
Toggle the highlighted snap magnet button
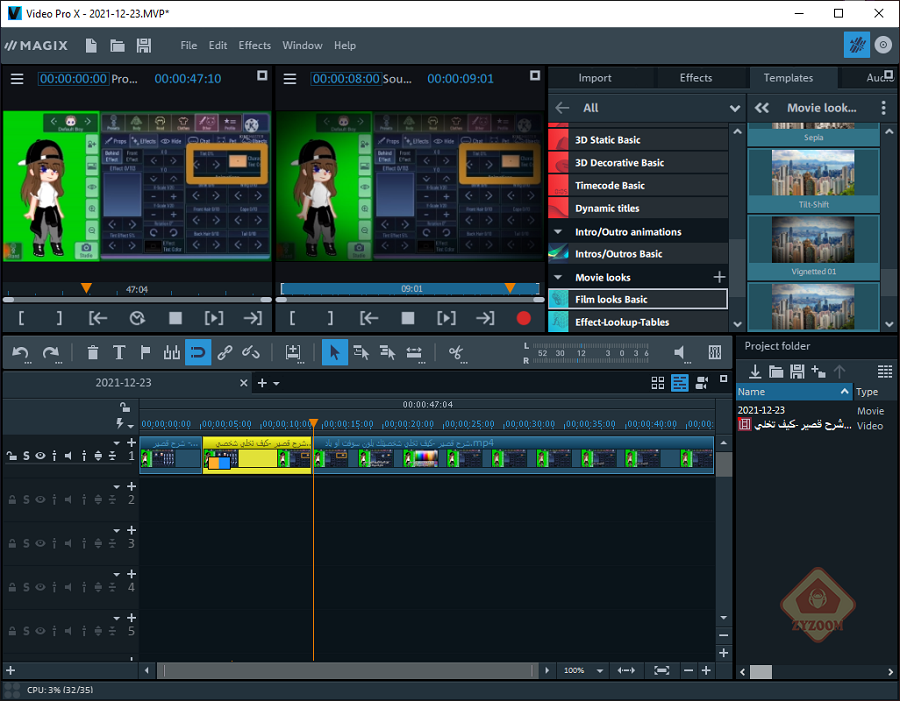tap(198, 353)
